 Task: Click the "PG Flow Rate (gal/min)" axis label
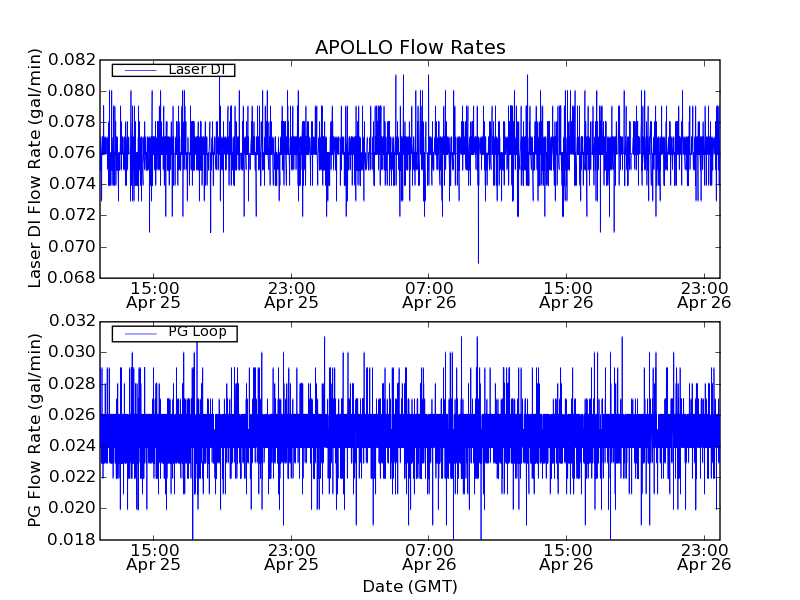coord(34,430)
